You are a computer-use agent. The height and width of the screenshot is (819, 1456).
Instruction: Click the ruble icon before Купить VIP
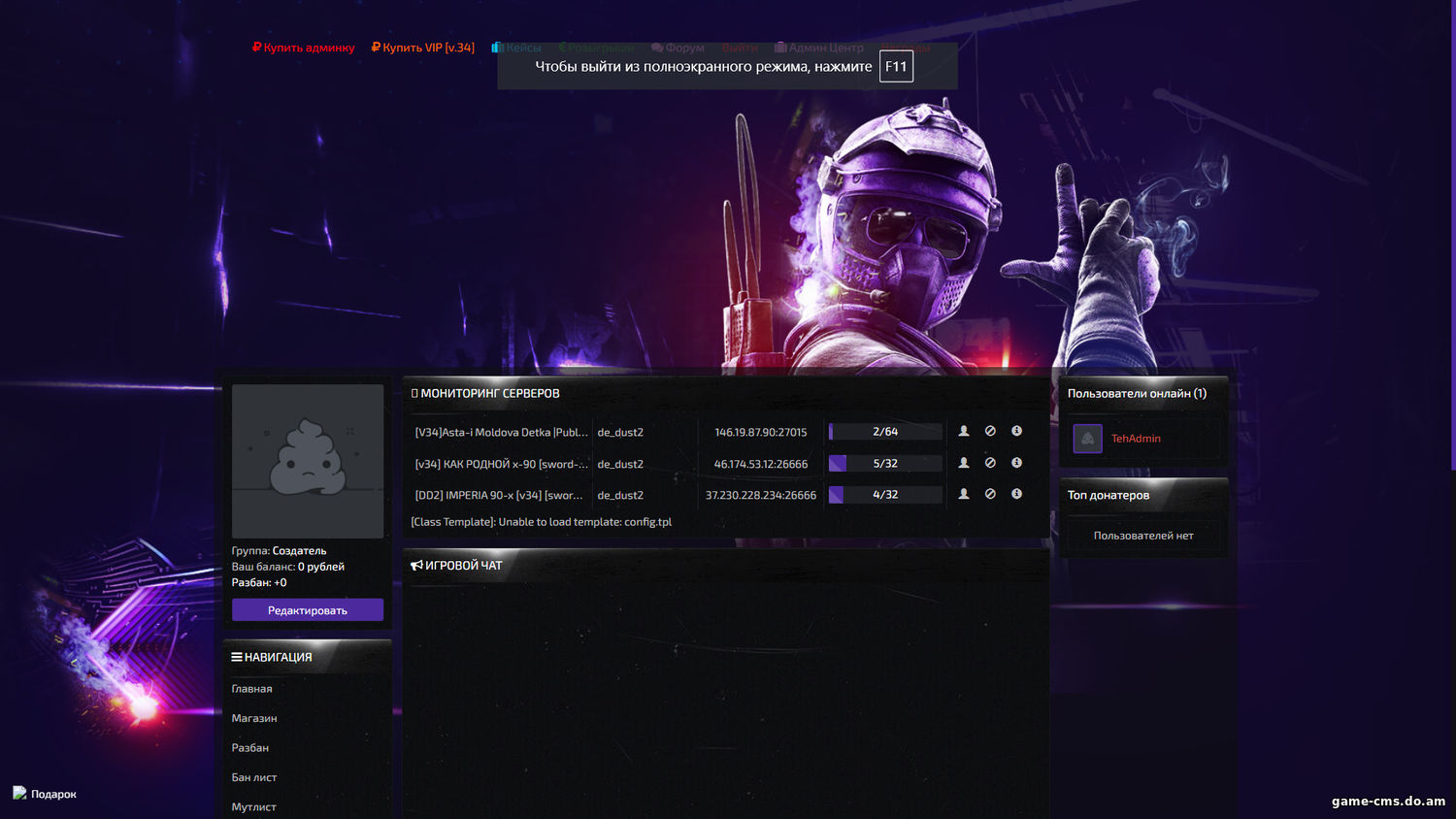[x=376, y=48]
